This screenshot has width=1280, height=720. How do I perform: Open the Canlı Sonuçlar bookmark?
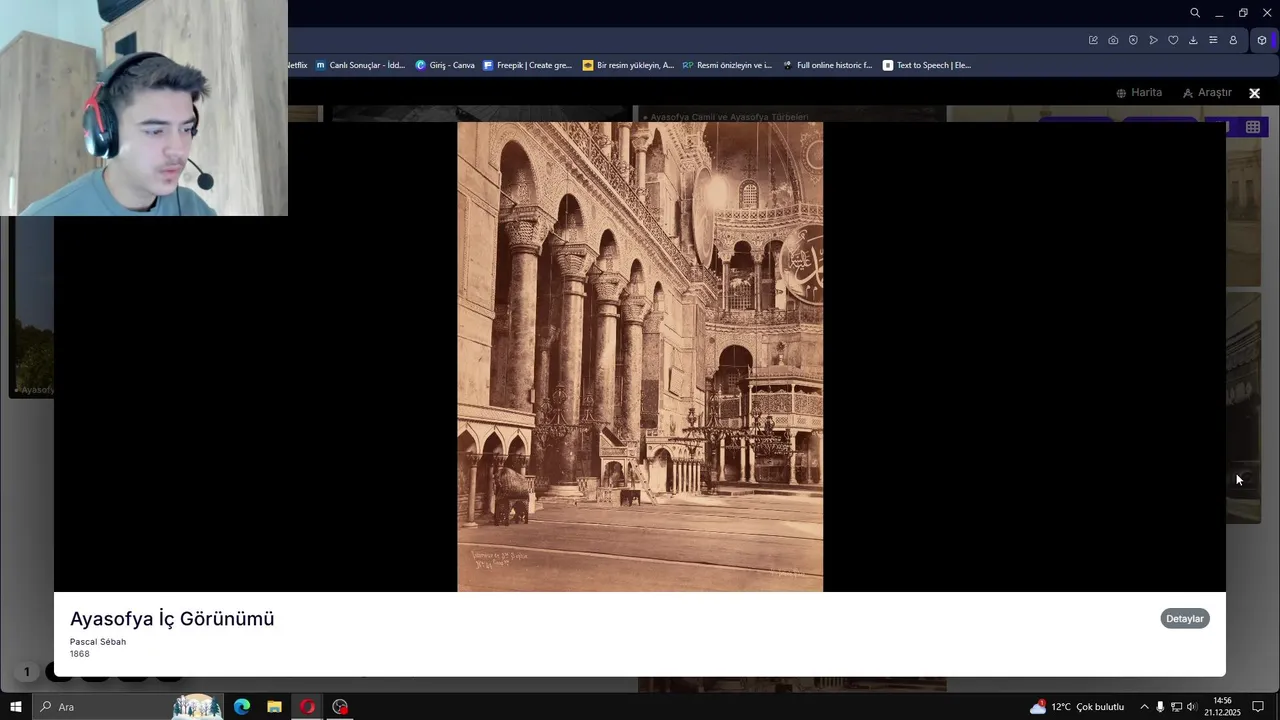[360, 65]
